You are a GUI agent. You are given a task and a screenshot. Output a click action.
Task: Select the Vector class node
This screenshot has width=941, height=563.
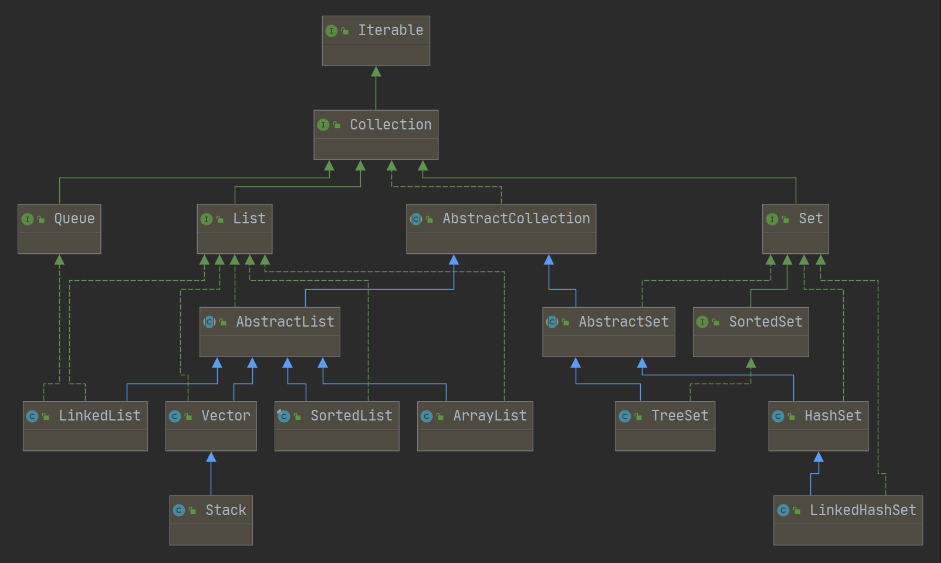[x=211, y=424]
